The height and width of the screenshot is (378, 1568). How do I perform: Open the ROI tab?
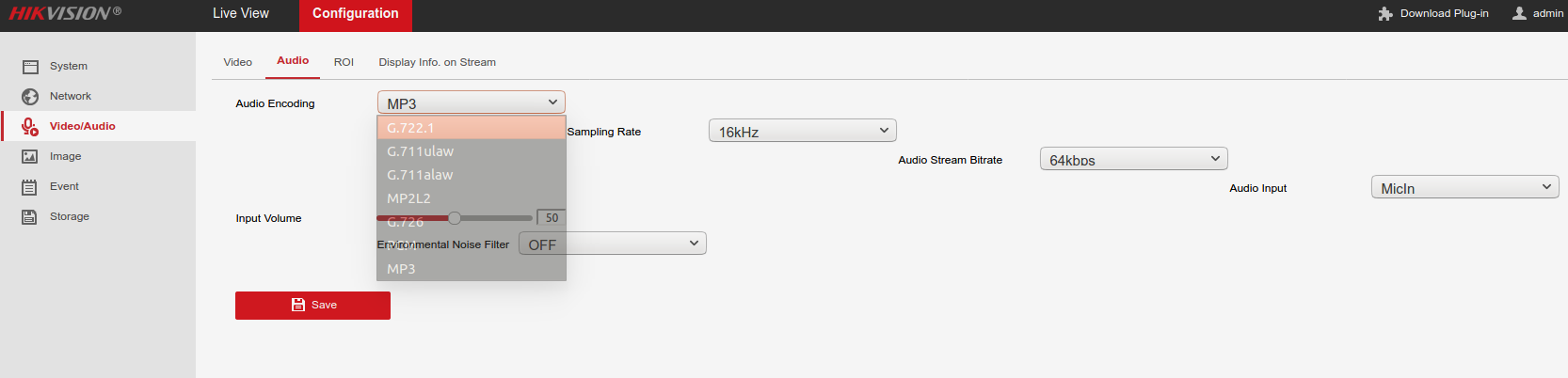click(344, 62)
